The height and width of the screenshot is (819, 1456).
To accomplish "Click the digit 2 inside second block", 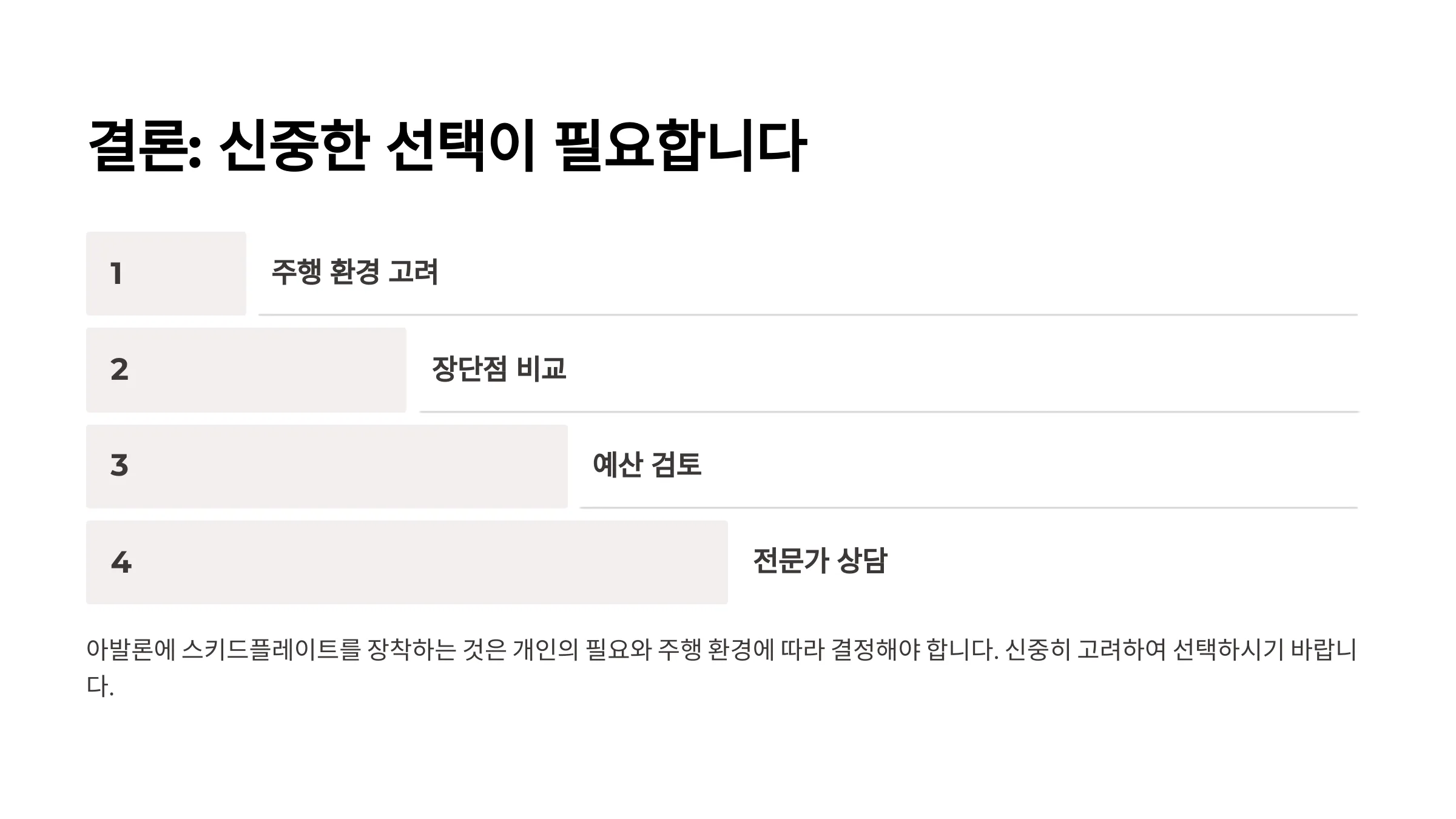I will pyautogui.click(x=120, y=369).
